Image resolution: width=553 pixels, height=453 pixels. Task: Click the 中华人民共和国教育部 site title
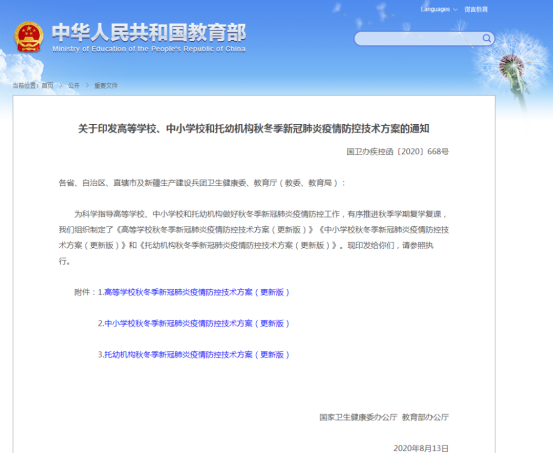149,32
